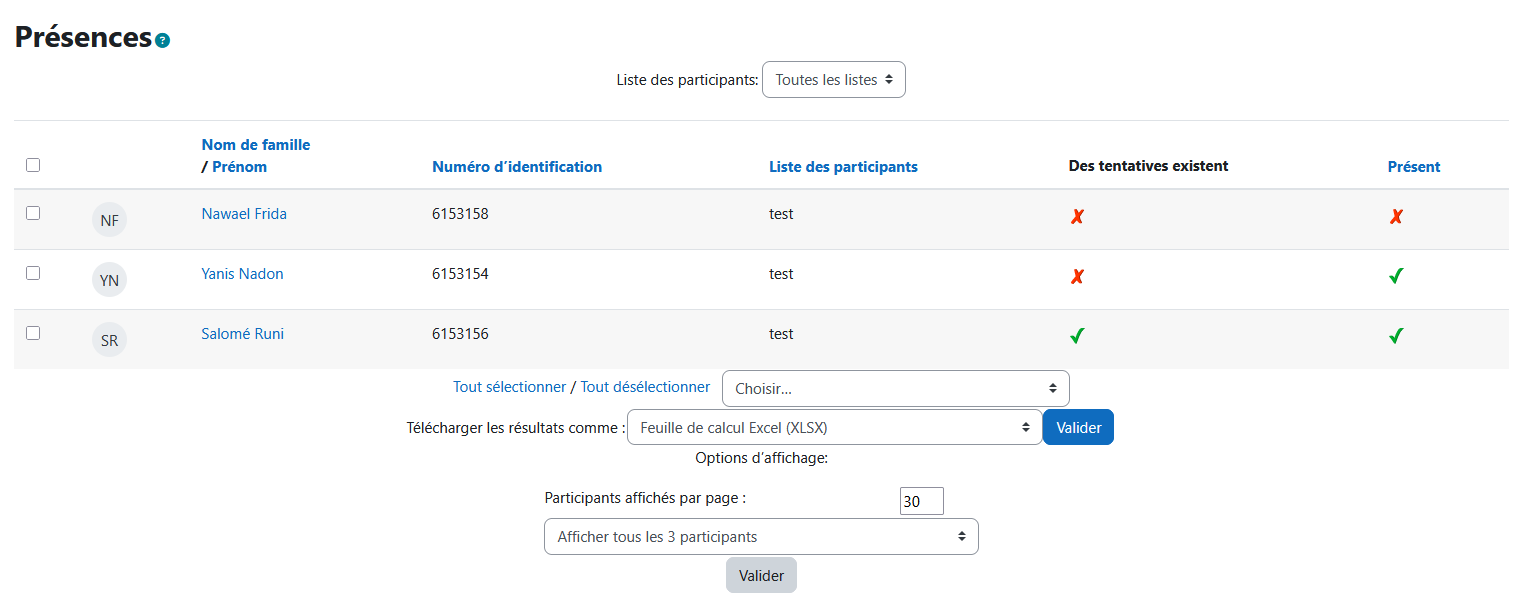Click the Des tentatives existent column header
The height and width of the screenshot is (603, 1521).
pos(1149,166)
